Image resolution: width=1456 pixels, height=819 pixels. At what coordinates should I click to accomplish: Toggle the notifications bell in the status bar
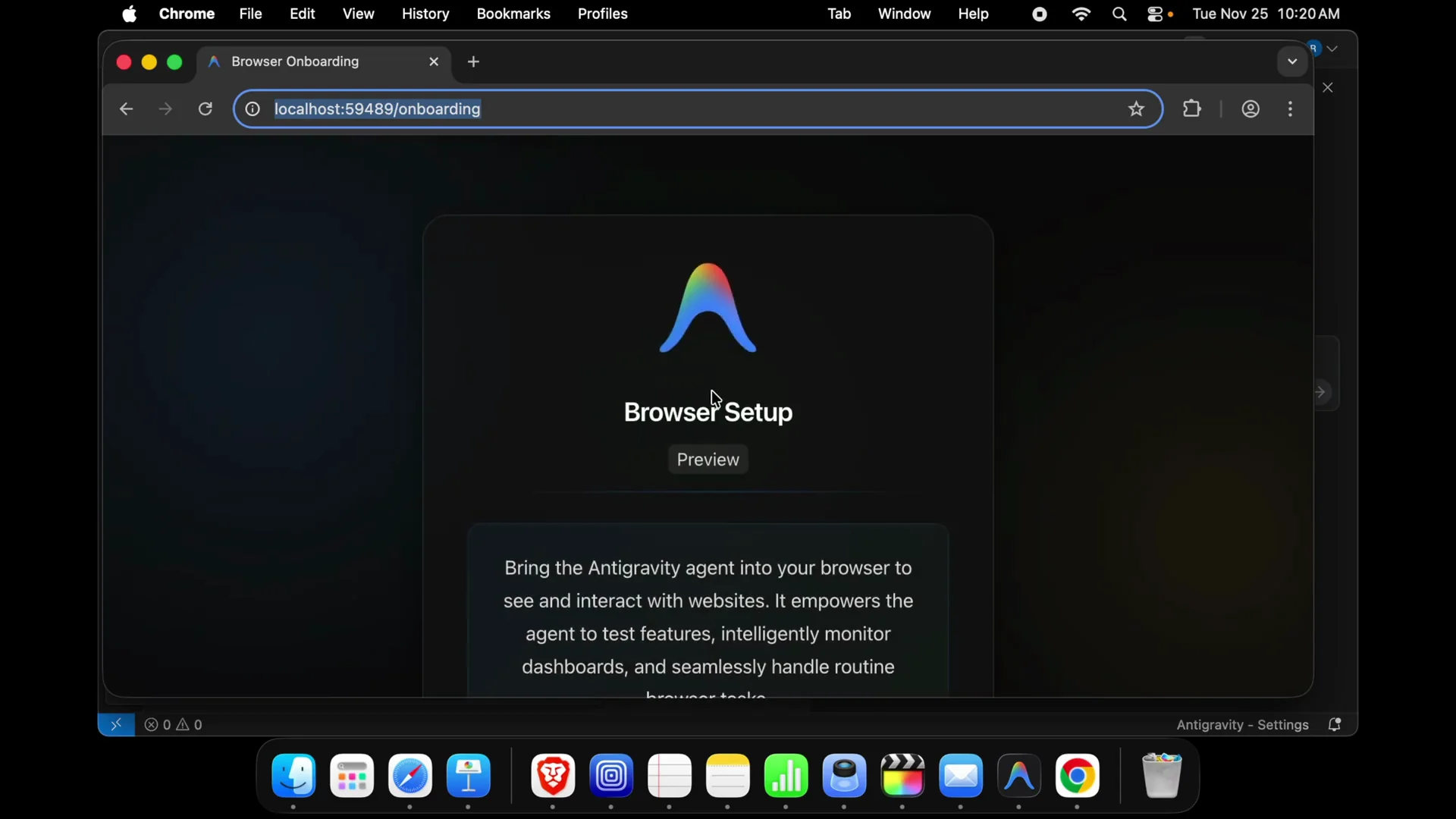[x=1336, y=724]
